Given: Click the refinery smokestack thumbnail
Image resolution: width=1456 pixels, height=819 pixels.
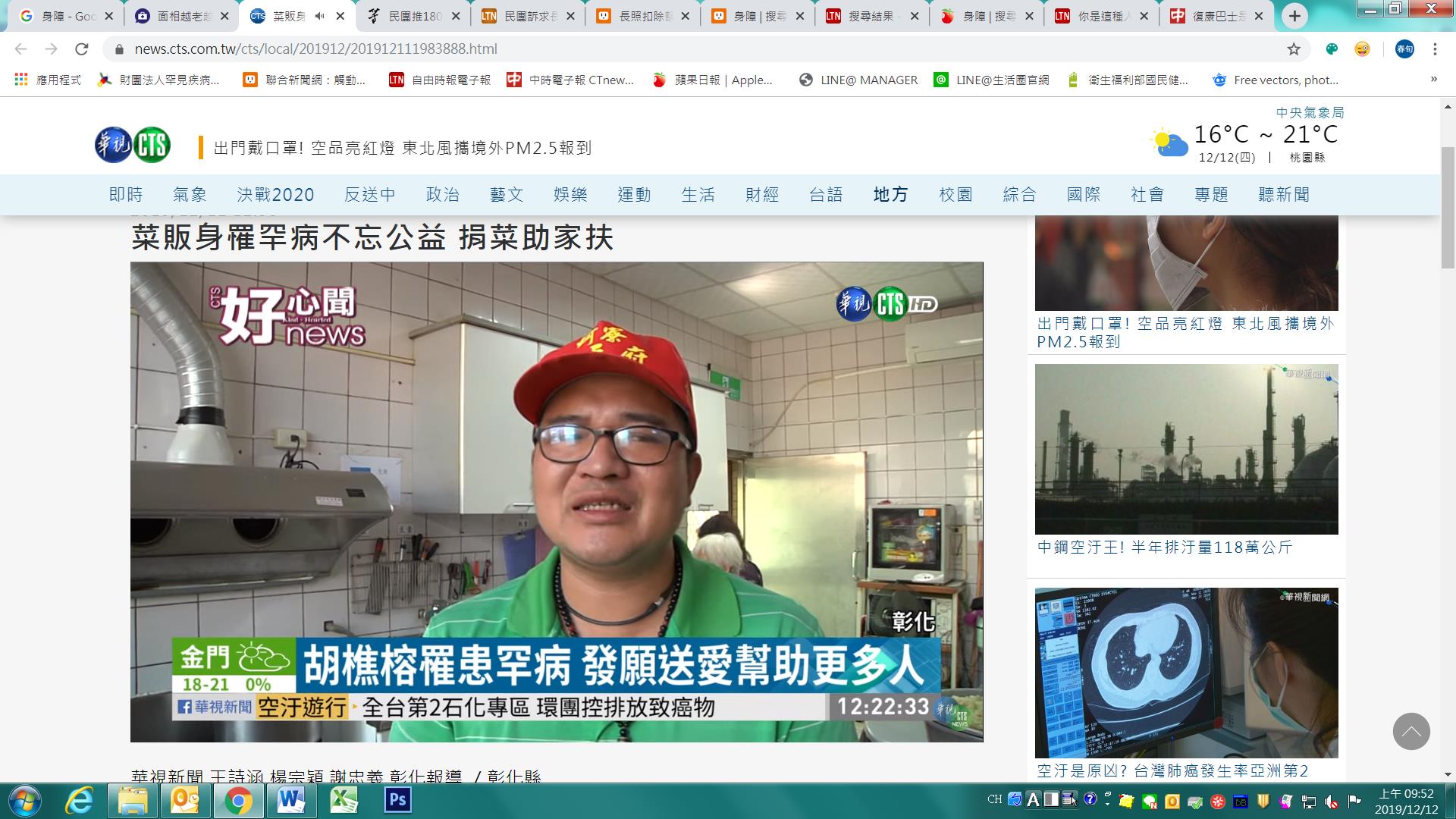Looking at the screenshot, I should (x=1186, y=449).
